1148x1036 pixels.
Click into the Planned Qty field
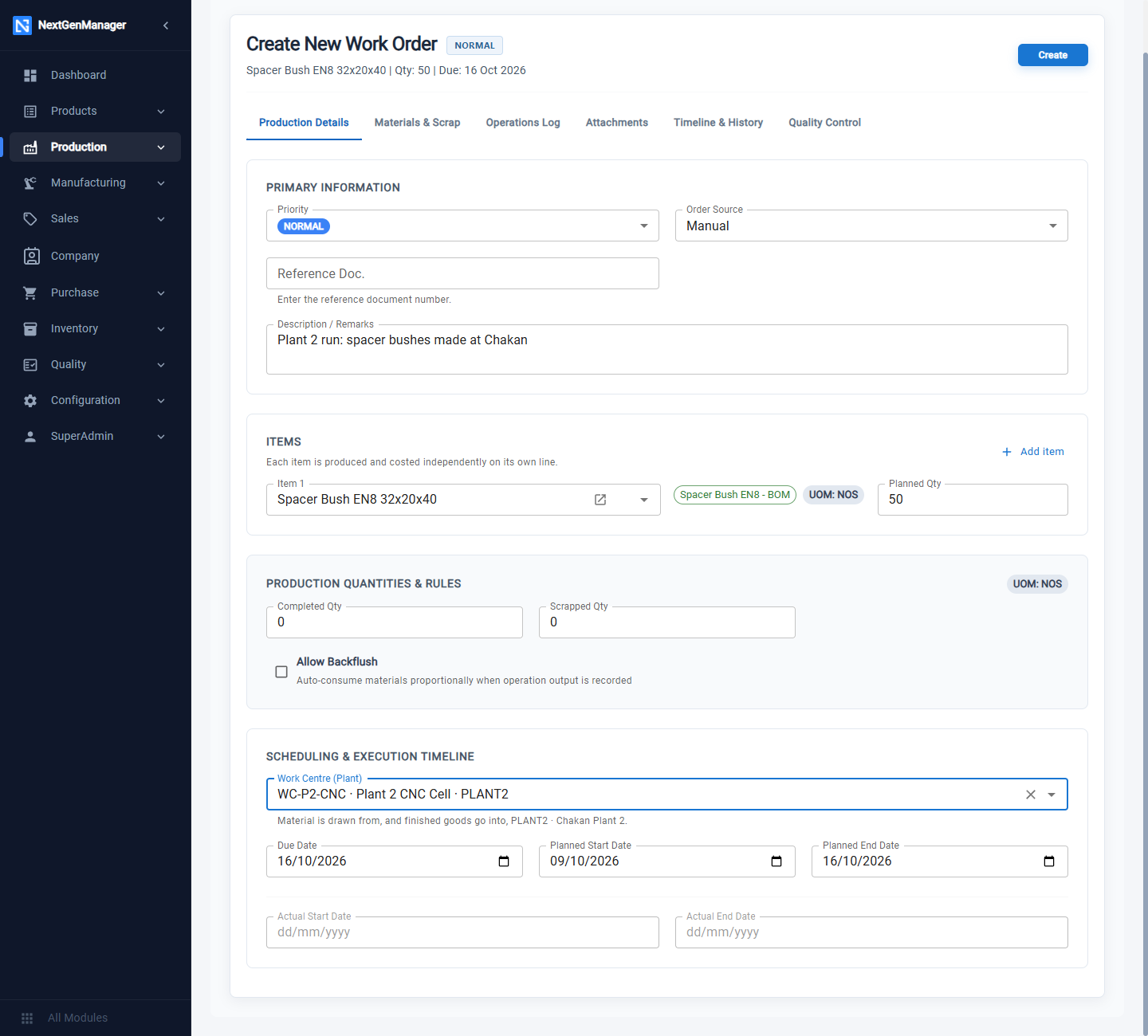pyautogui.click(x=973, y=500)
